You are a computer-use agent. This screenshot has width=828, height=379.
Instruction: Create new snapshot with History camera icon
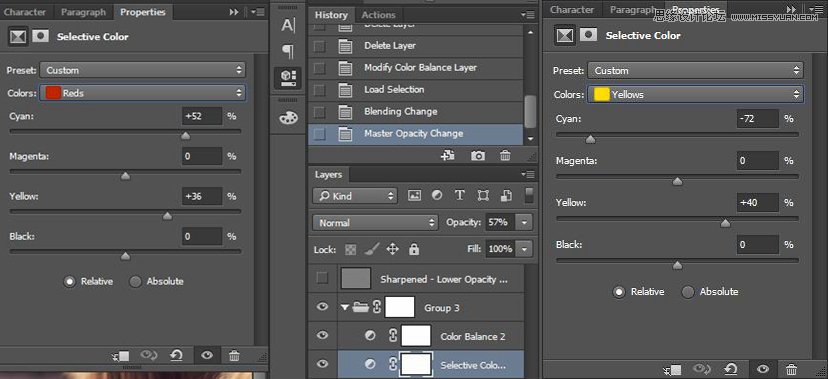click(x=478, y=156)
